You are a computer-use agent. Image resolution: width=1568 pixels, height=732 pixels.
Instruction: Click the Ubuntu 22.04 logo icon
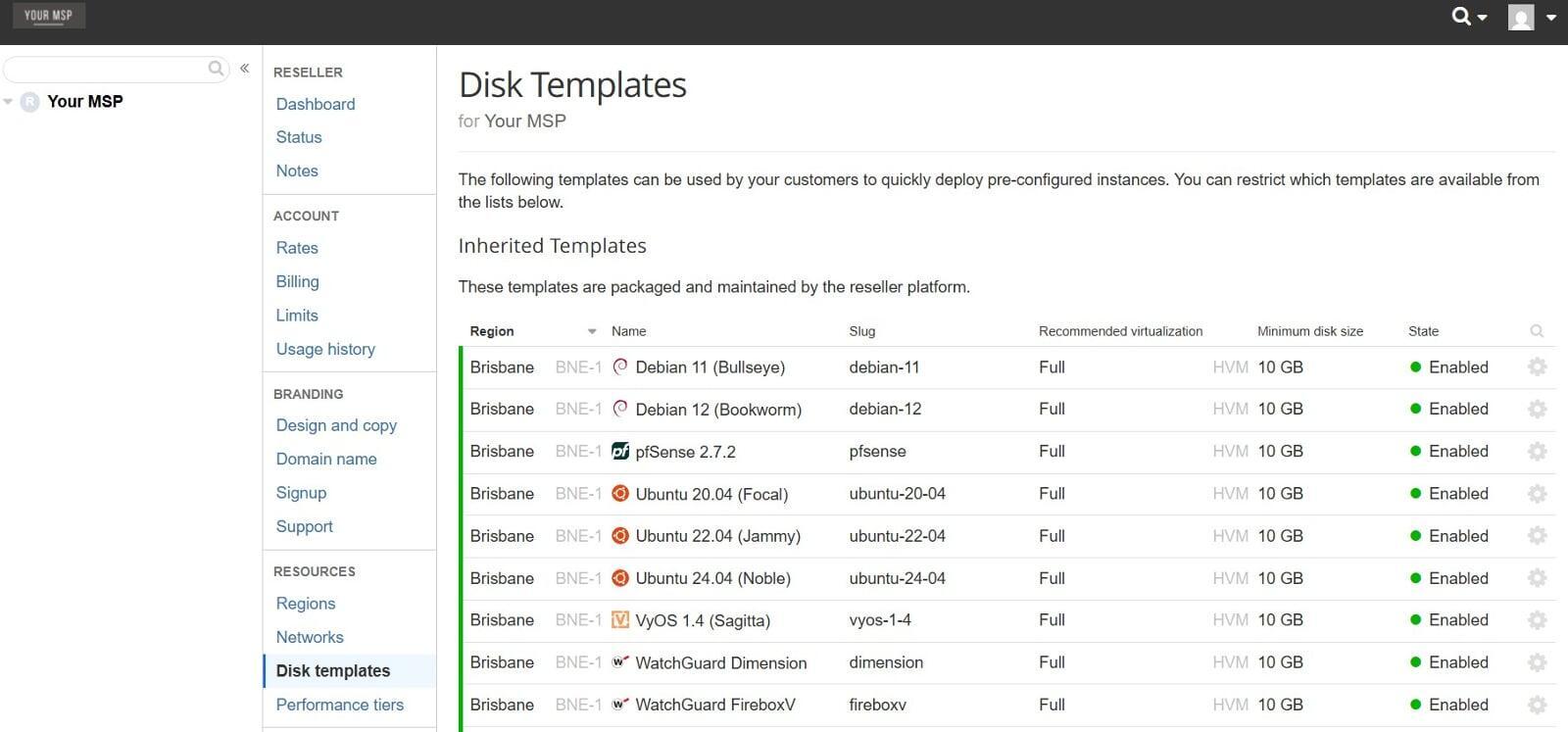[x=619, y=535]
